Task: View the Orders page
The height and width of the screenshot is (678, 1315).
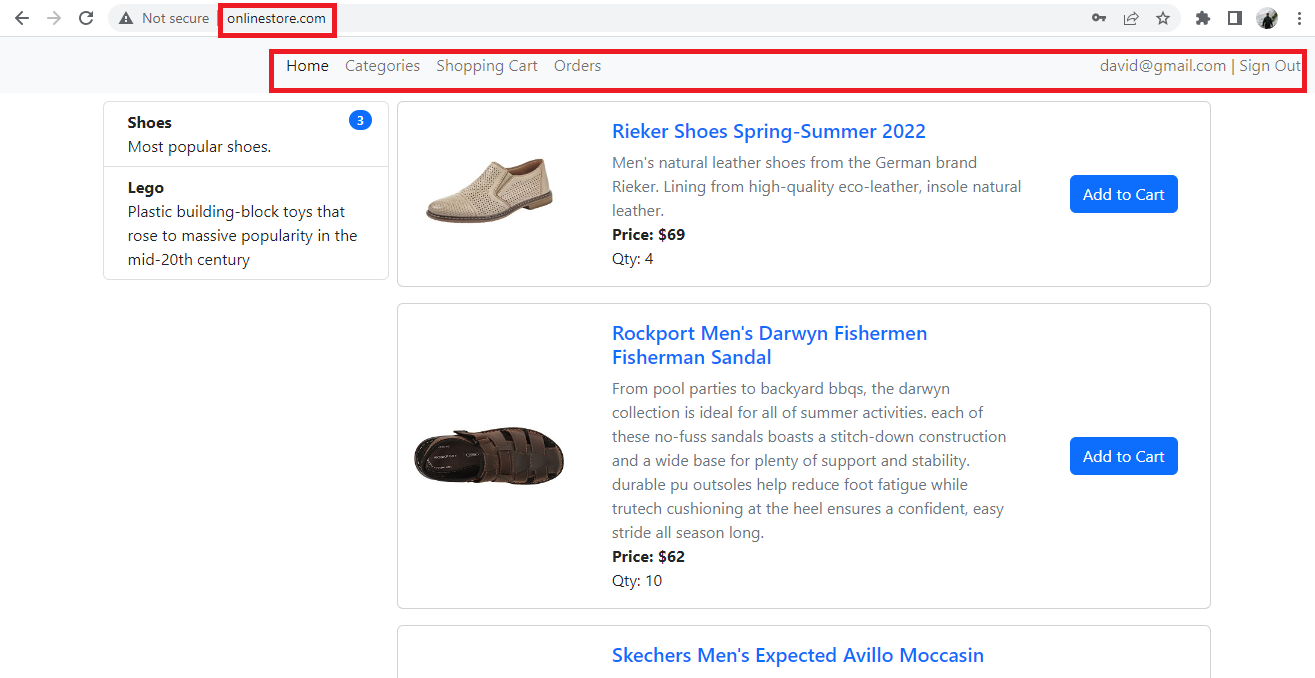Action: [577, 66]
